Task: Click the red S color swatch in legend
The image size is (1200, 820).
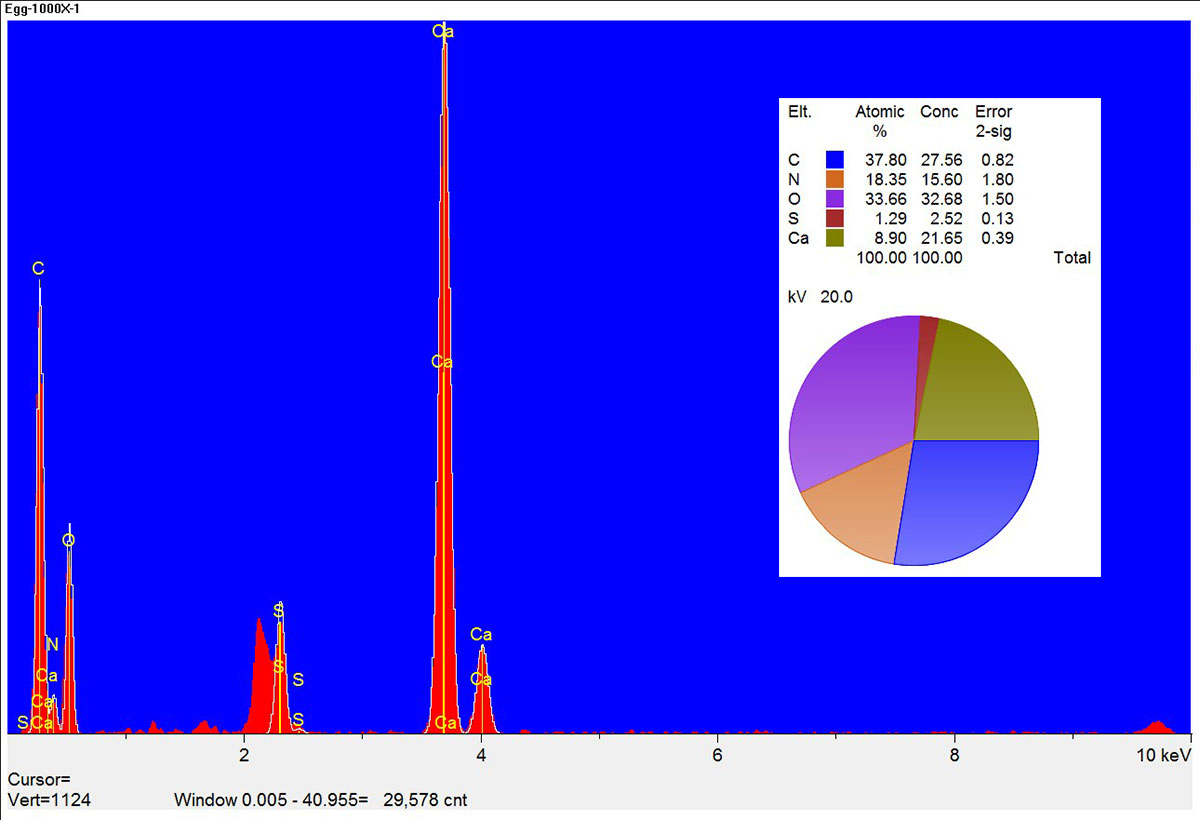Action: 836,218
